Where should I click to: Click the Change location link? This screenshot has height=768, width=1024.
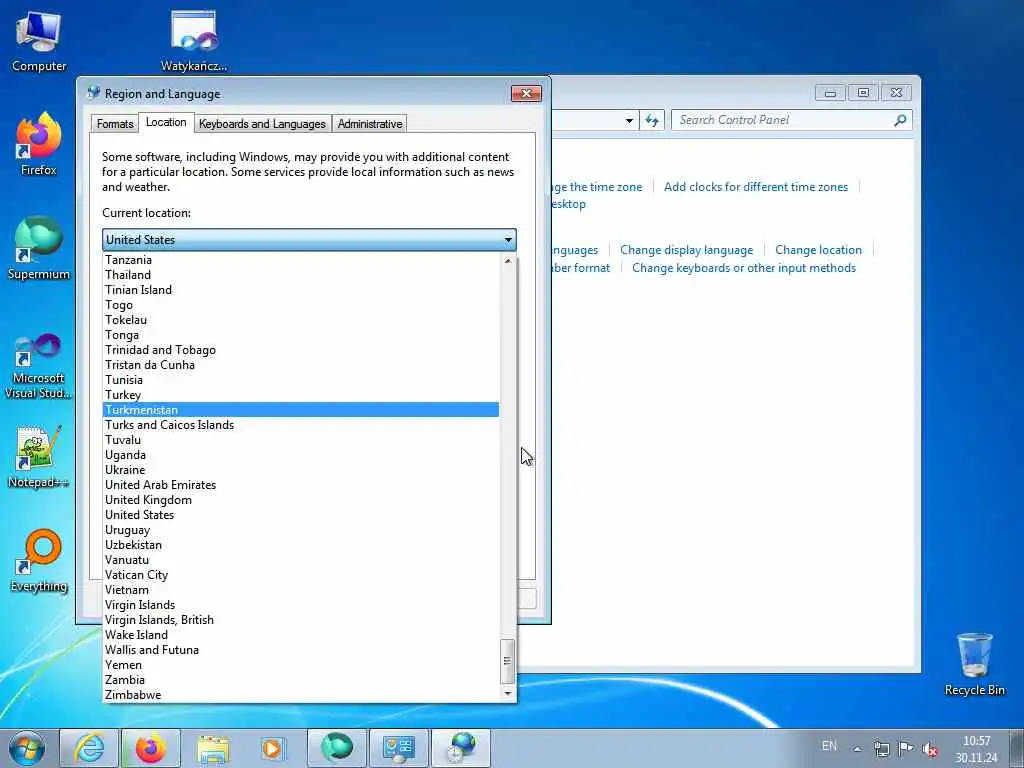coord(818,249)
